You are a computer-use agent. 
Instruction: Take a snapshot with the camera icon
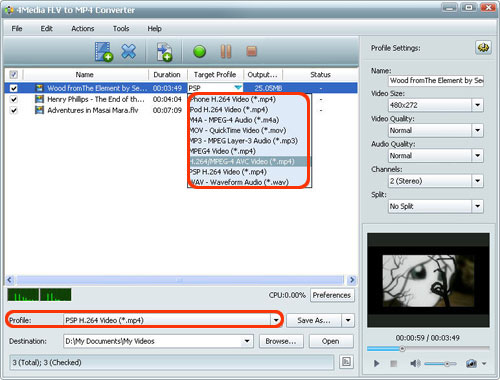[x=471, y=363]
